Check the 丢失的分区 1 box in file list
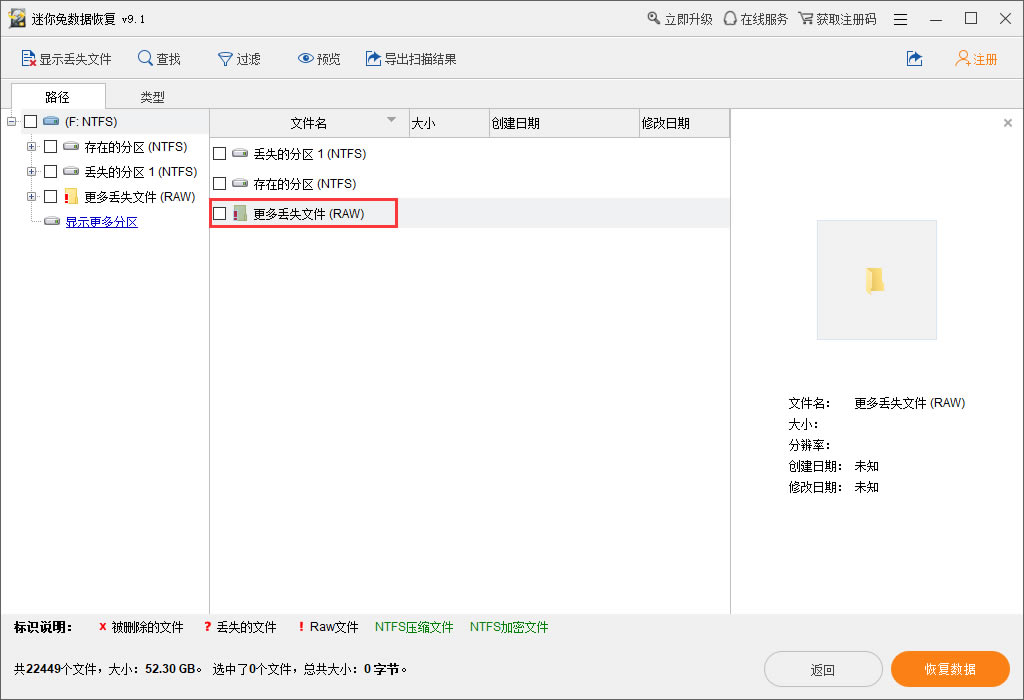1024x700 pixels. (x=220, y=154)
